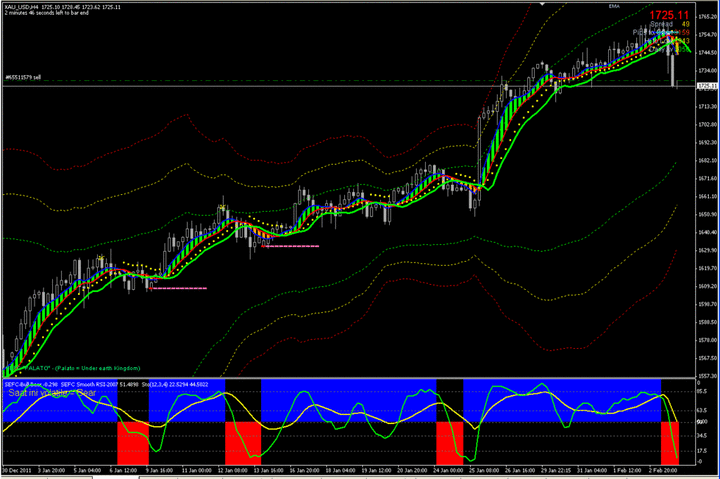The height and width of the screenshot is (479, 720).
Task: Select the current price tag on price axis
Action: (705, 88)
